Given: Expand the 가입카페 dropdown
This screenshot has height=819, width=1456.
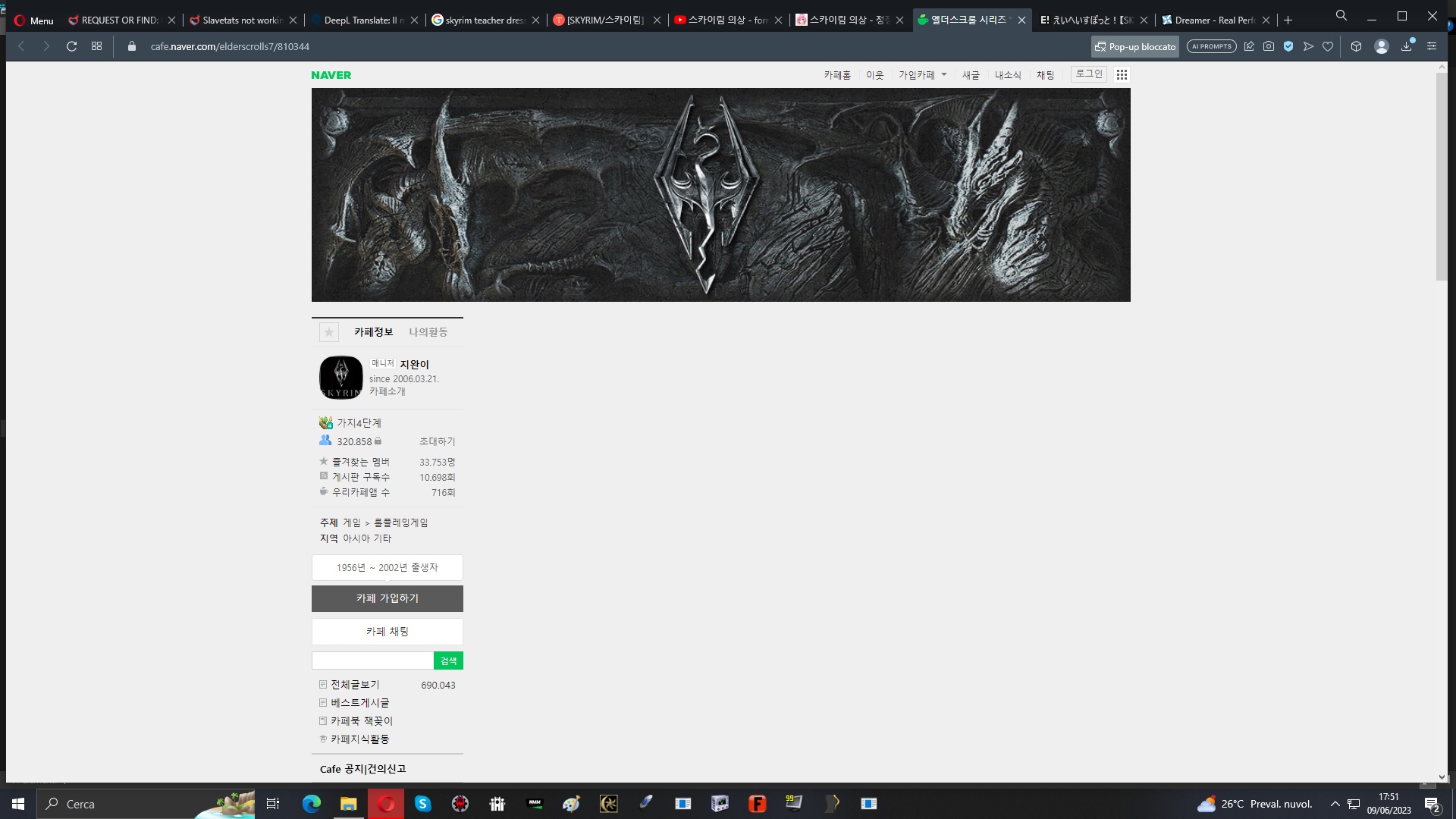Looking at the screenshot, I should [922, 75].
